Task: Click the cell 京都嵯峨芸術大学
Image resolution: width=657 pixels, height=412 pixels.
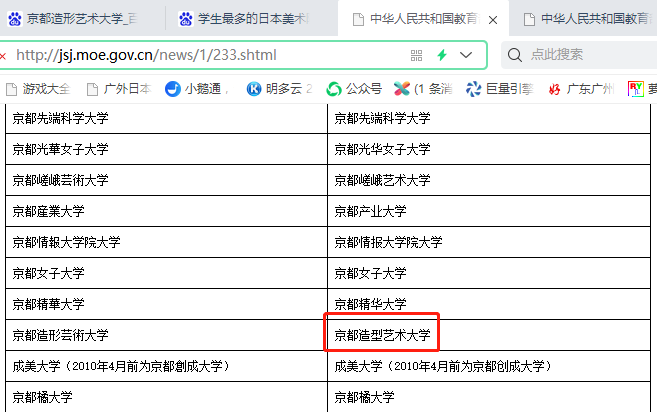Action: [166, 180]
